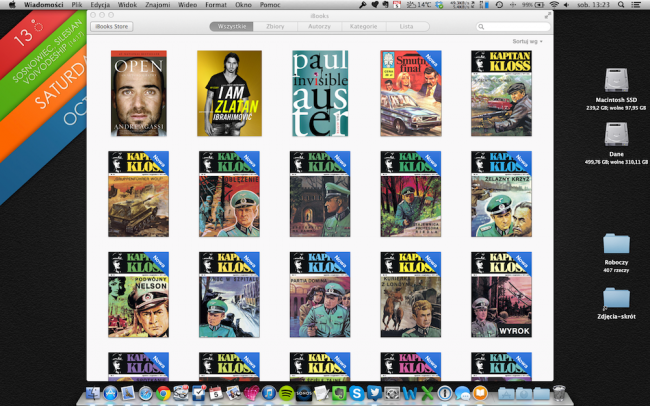Switch to the Kategorie tab
Screen dimensions: 650x406
(364, 26)
